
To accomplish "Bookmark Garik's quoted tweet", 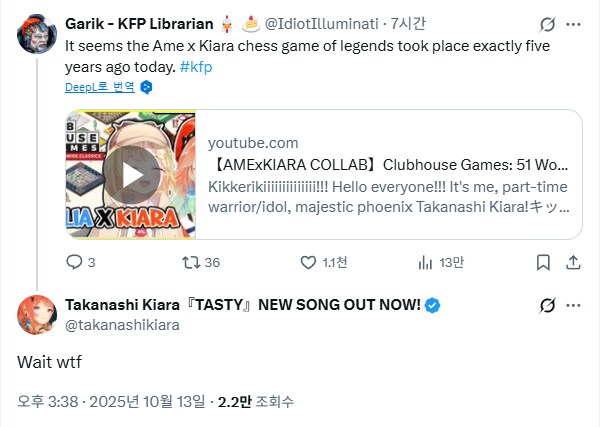I will pyautogui.click(x=541, y=262).
